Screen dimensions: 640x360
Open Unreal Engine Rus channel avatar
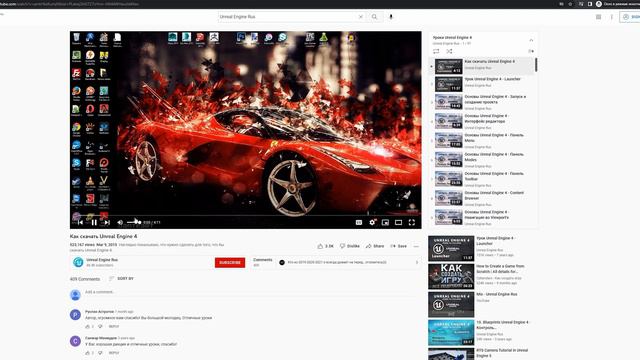click(x=78, y=262)
